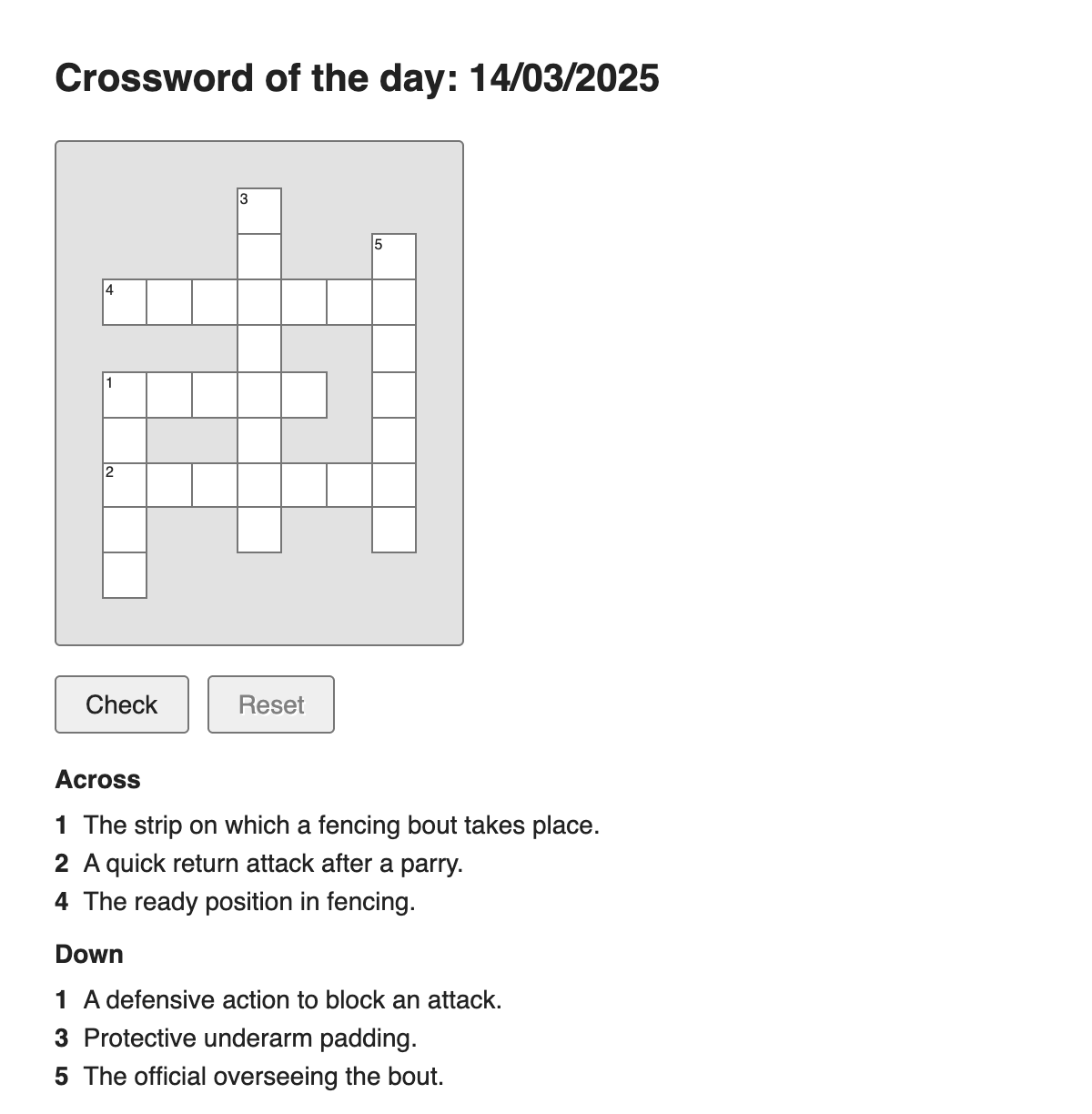The width and height of the screenshot is (1092, 1114).
Task: Click the Check button
Action: [x=122, y=704]
